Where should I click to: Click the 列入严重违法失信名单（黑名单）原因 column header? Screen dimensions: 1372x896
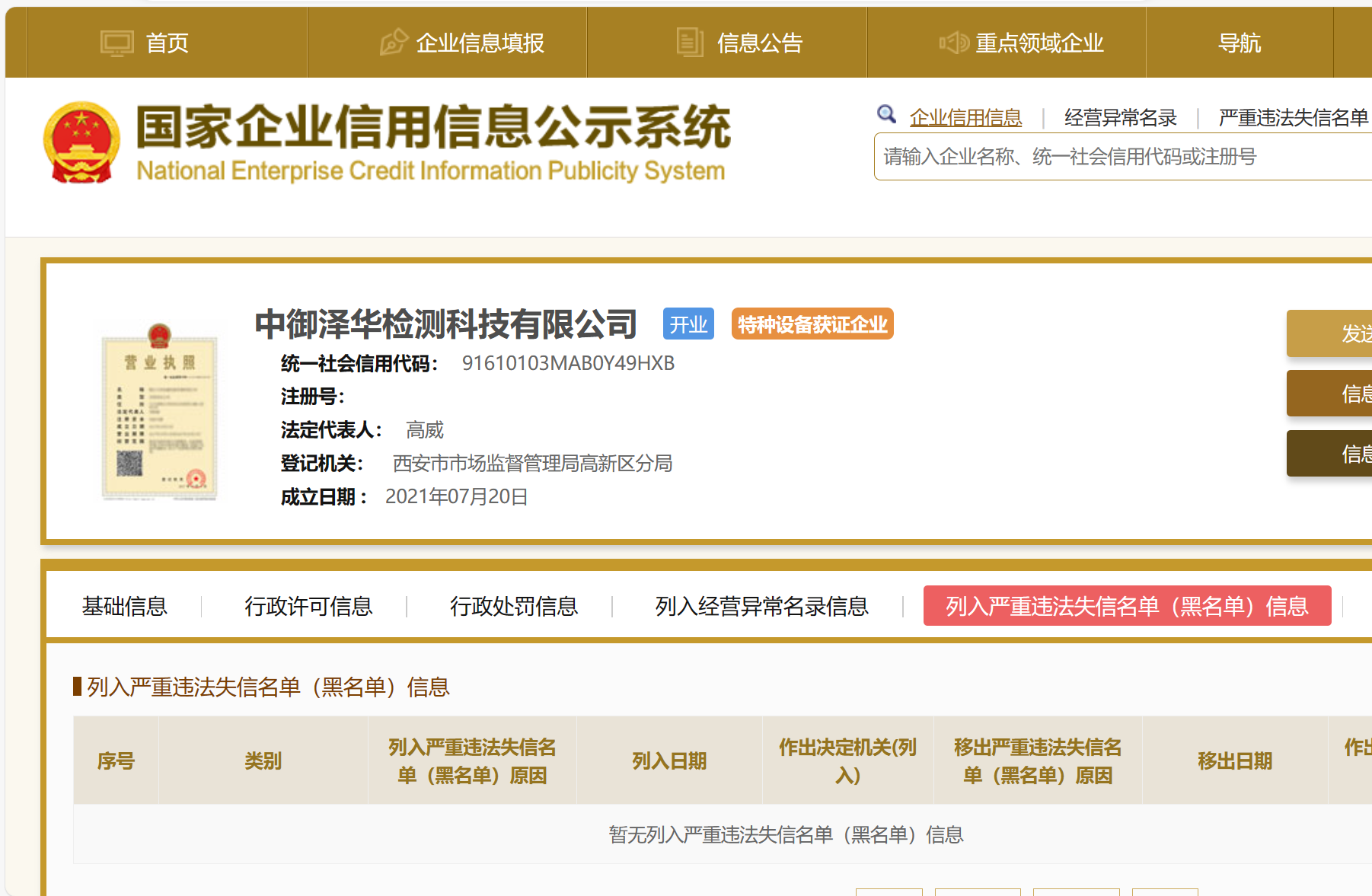pos(472,760)
